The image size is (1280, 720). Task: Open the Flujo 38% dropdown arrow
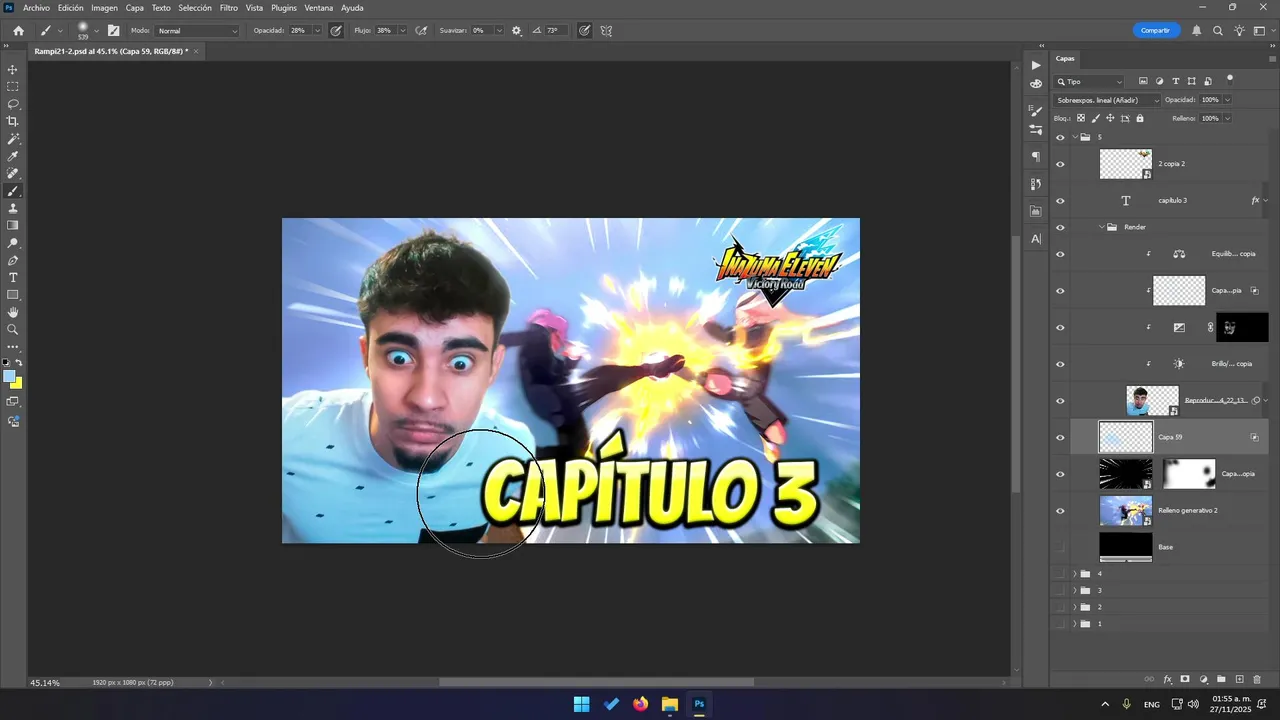coord(403,31)
